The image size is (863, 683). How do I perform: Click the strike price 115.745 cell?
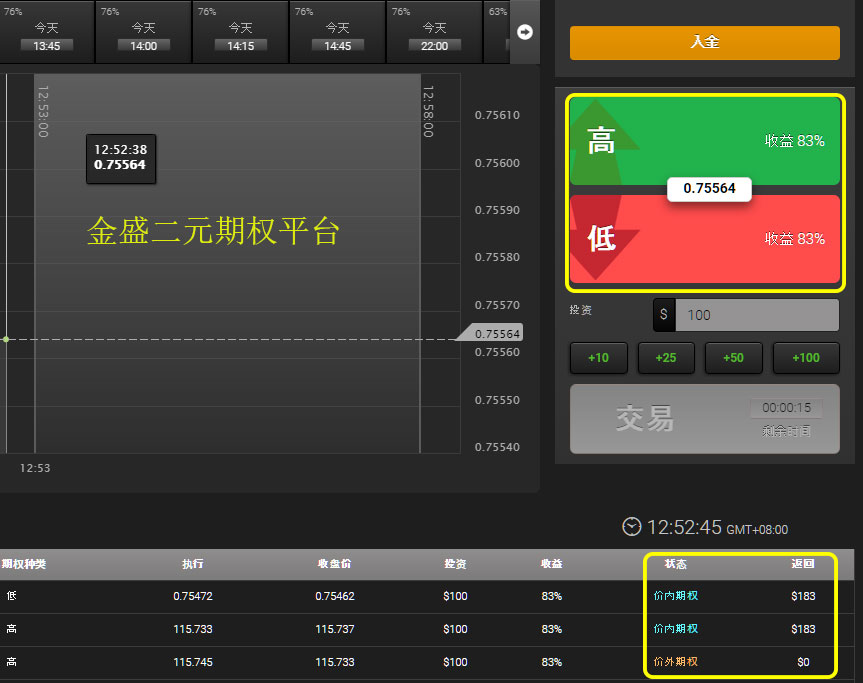point(193,662)
